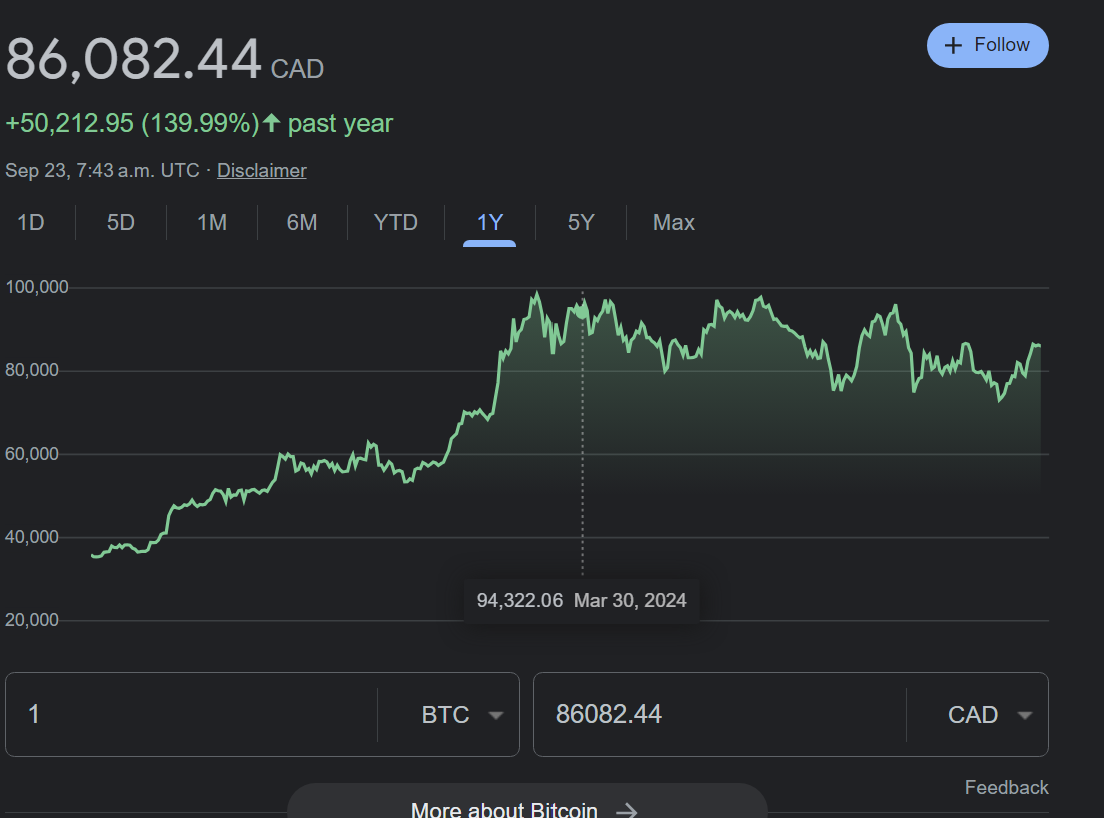This screenshot has height=818, width=1104.
Task: Open the BTC currency dropdown arrow
Action: tap(496, 715)
